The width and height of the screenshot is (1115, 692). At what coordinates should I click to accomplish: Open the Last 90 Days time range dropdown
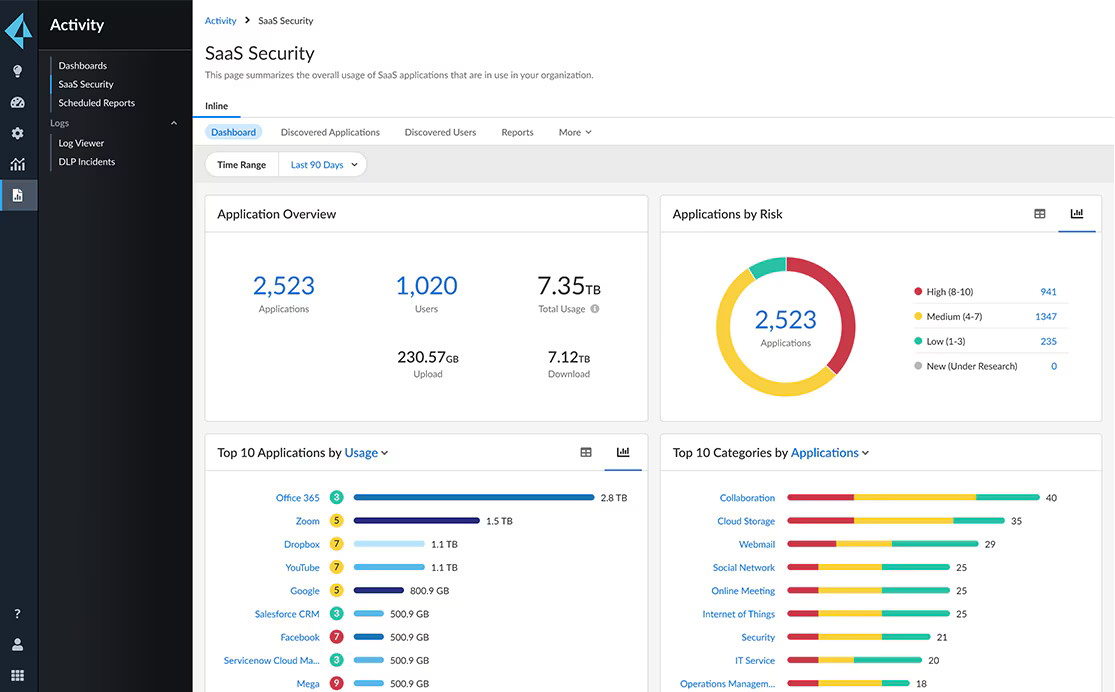tap(323, 165)
